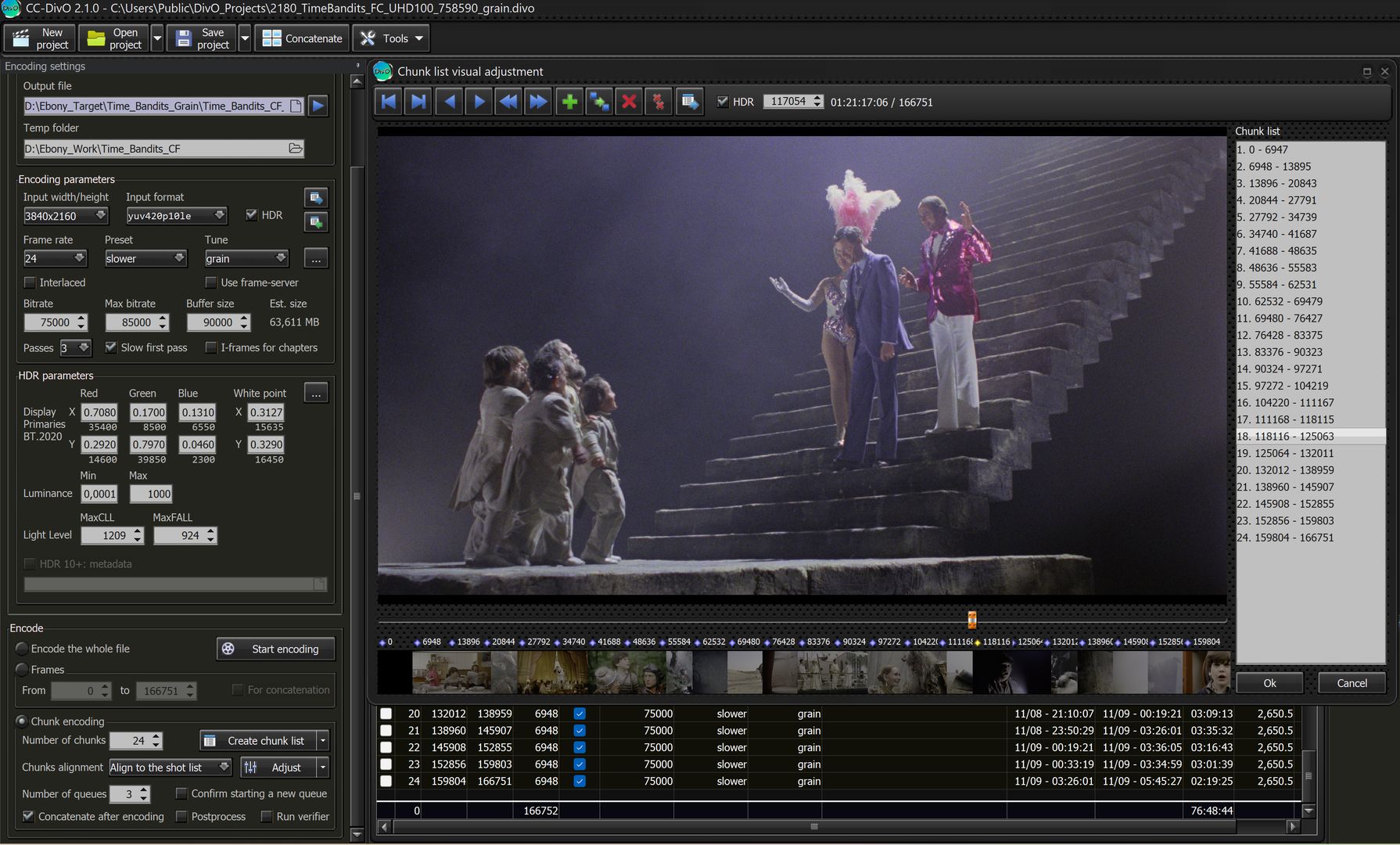Click Concatenate toolbar button
The width and height of the screenshot is (1400, 845).
pos(302,38)
